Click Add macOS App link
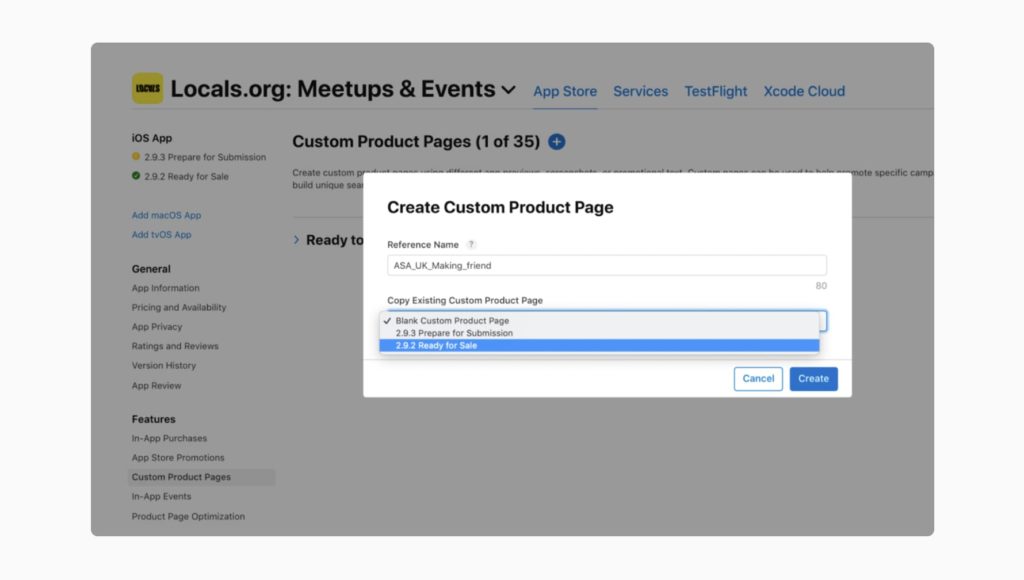 (167, 215)
